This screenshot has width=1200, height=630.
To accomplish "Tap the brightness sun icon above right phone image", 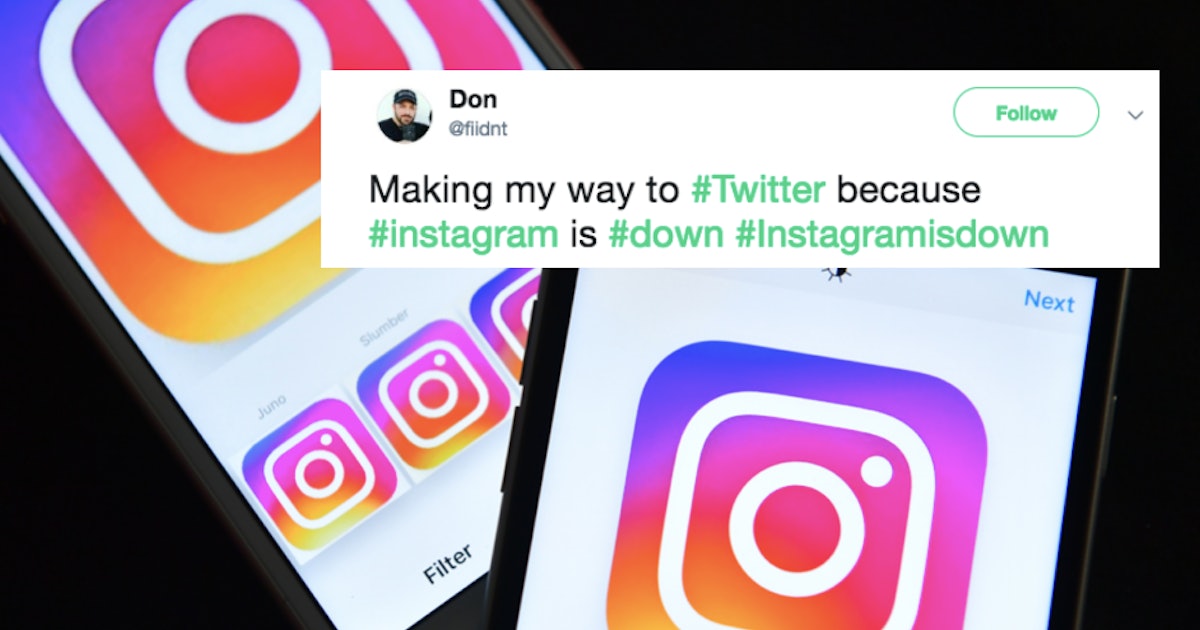I will (x=831, y=272).
